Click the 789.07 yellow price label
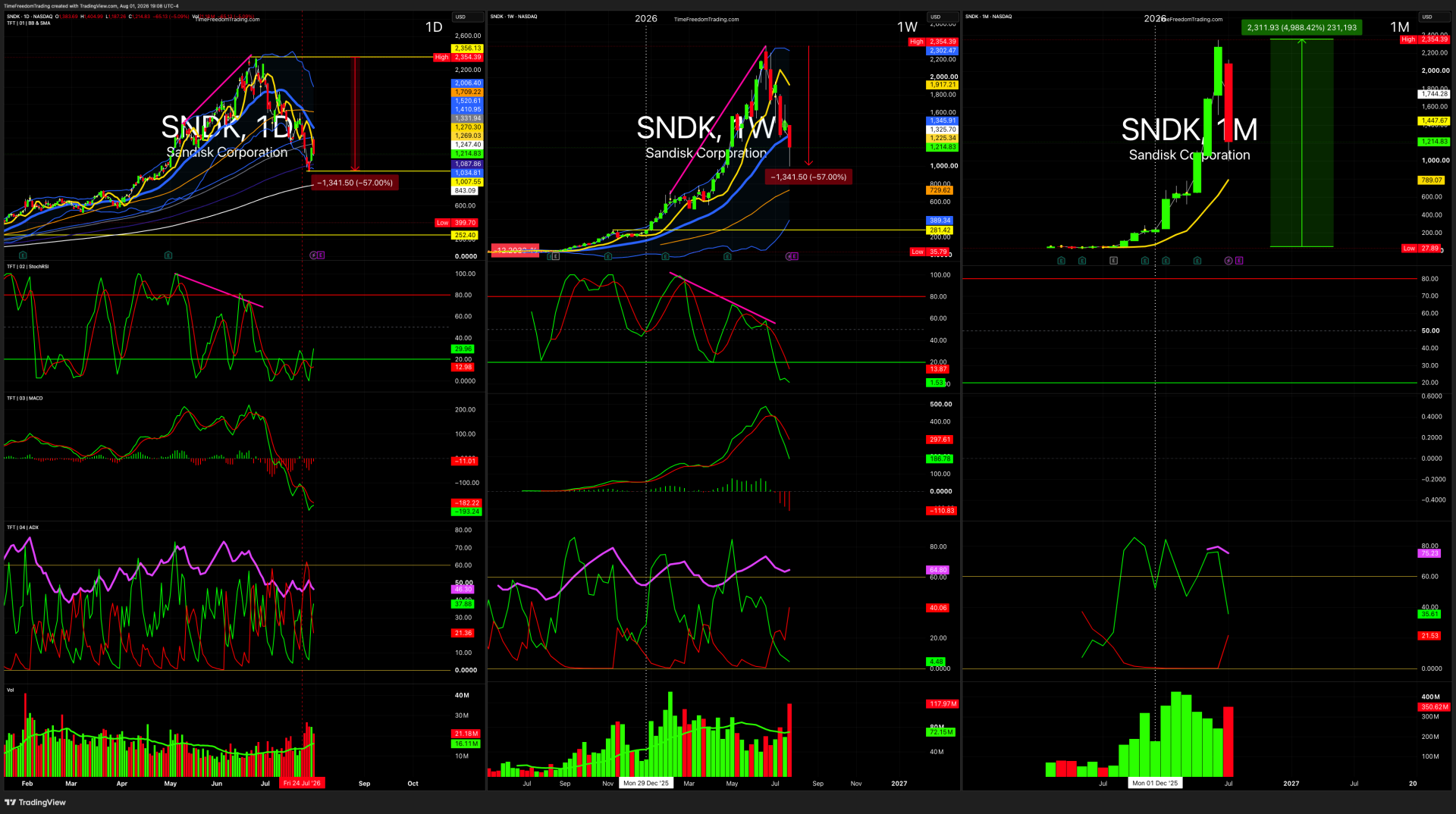The width and height of the screenshot is (1456, 814). click(1432, 180)
